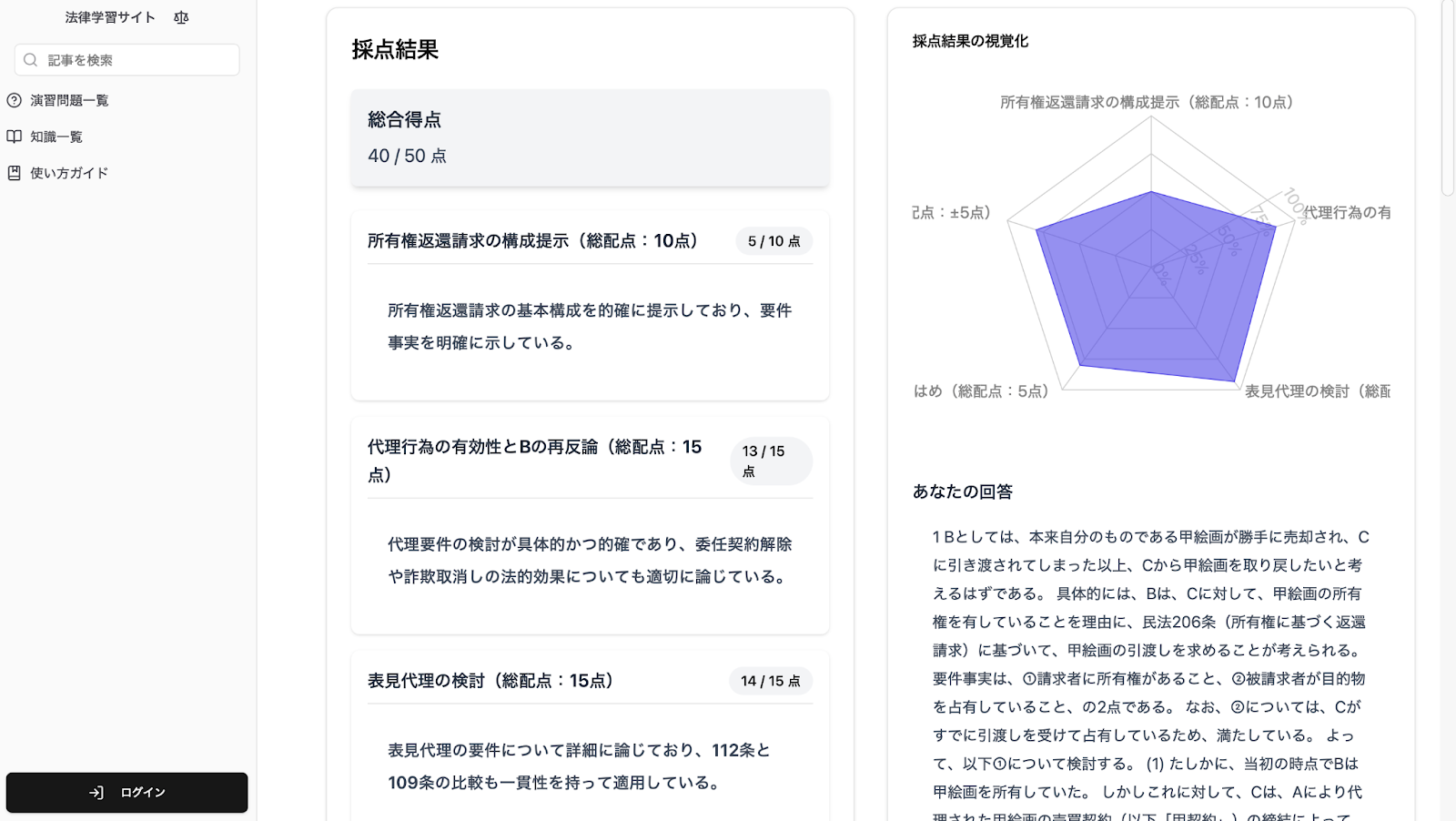1456x821 pixels.
Task: Click the 法律学習サイト site title
Action: pyautogui.click(x=110, y=17)
